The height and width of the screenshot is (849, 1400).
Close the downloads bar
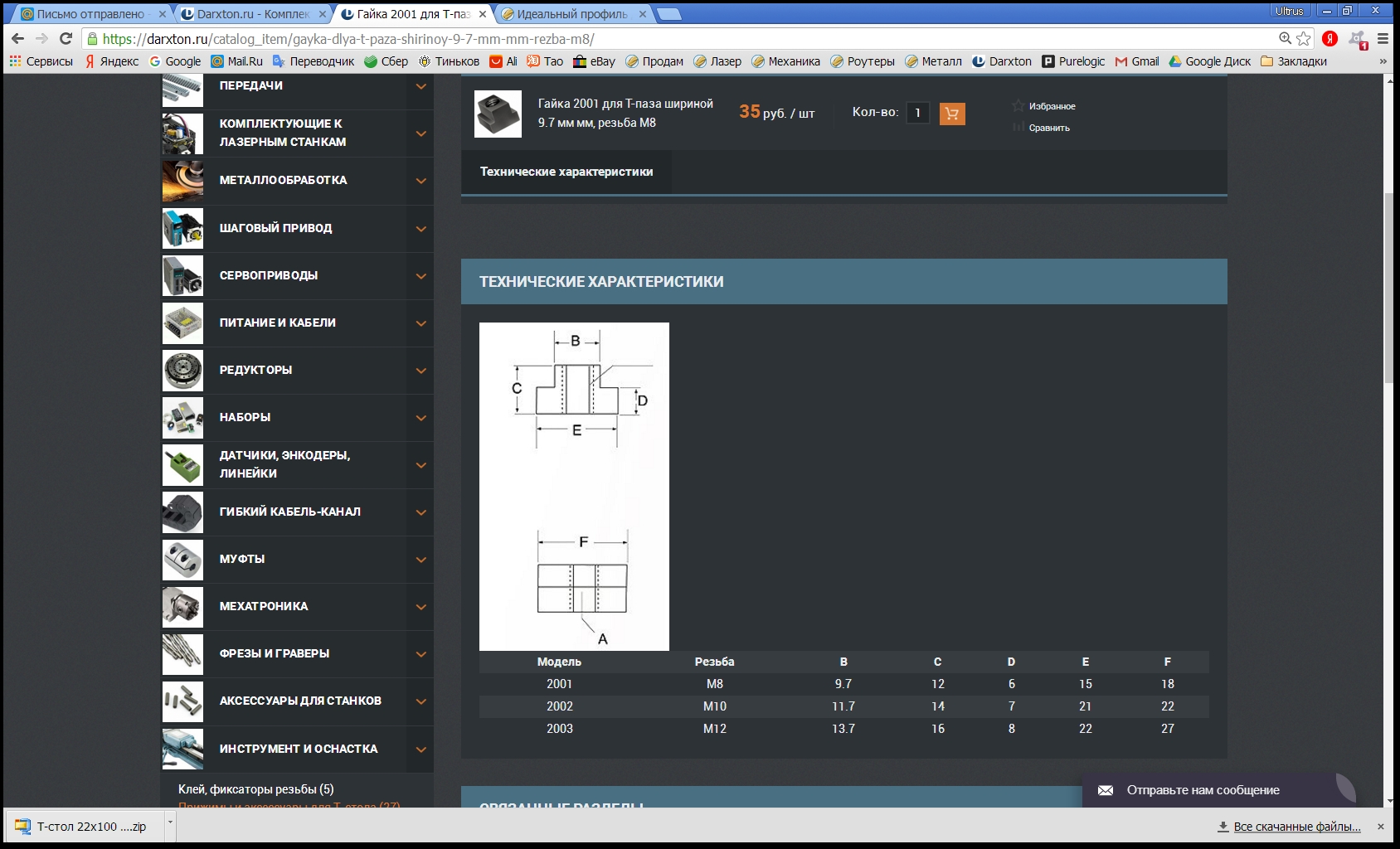(1380, 827)
